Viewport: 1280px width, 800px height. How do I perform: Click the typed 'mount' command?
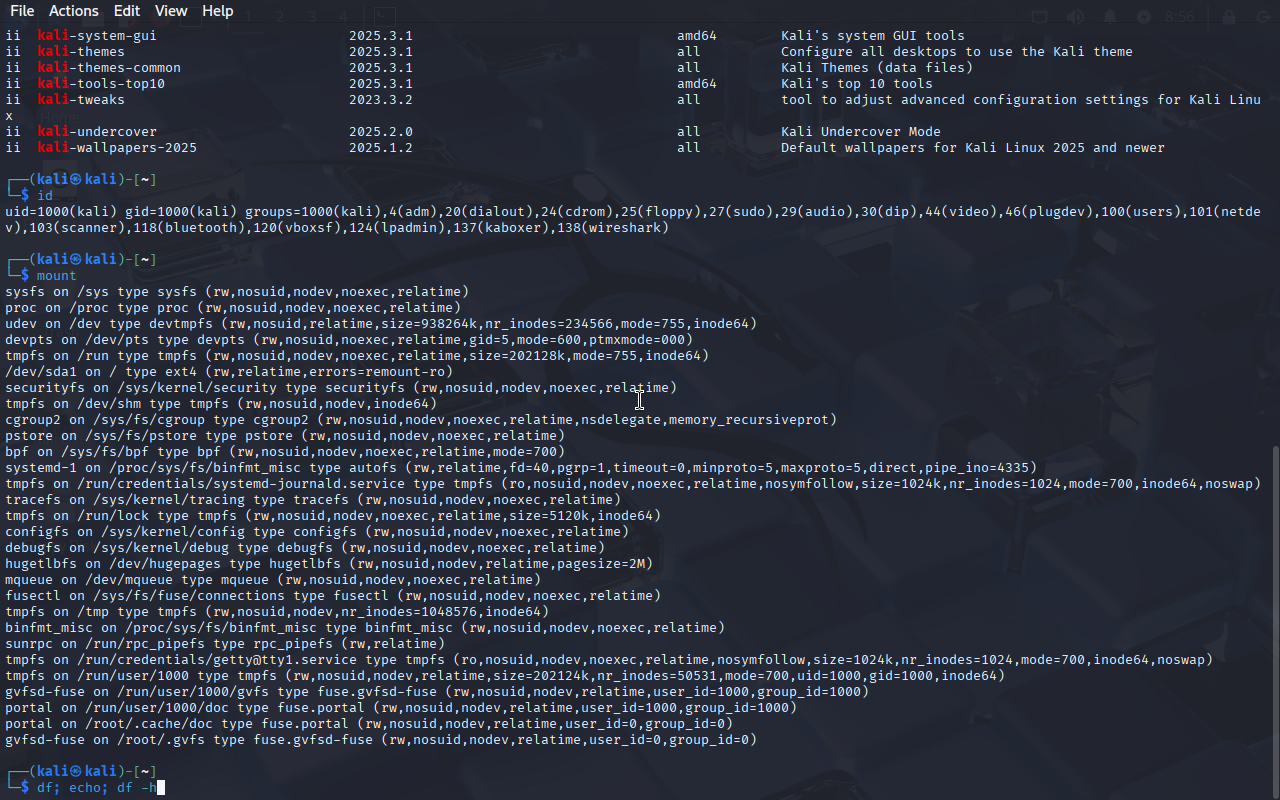[57, 276]
